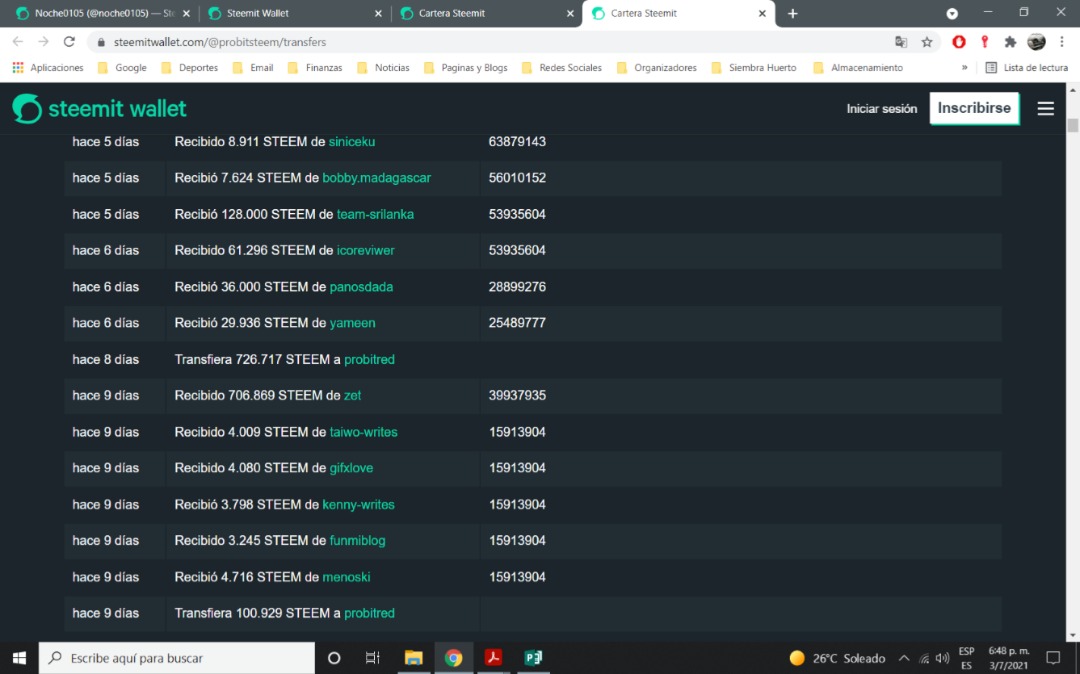Open Task View in taskbar
1080x674 pixels.
(x=373, y=658)
